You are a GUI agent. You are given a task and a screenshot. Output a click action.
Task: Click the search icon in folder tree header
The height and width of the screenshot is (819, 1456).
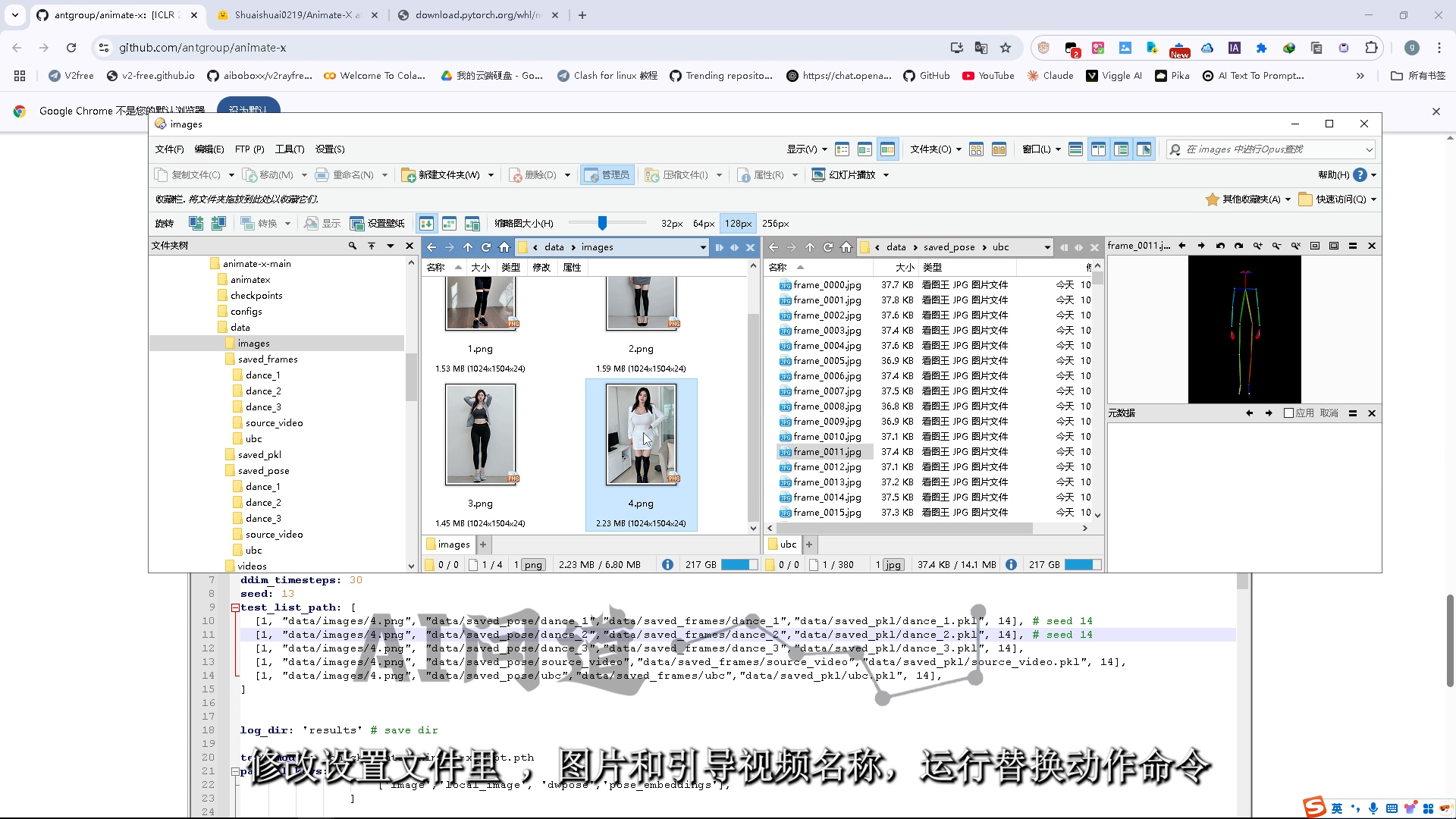[x=353, y=246]
